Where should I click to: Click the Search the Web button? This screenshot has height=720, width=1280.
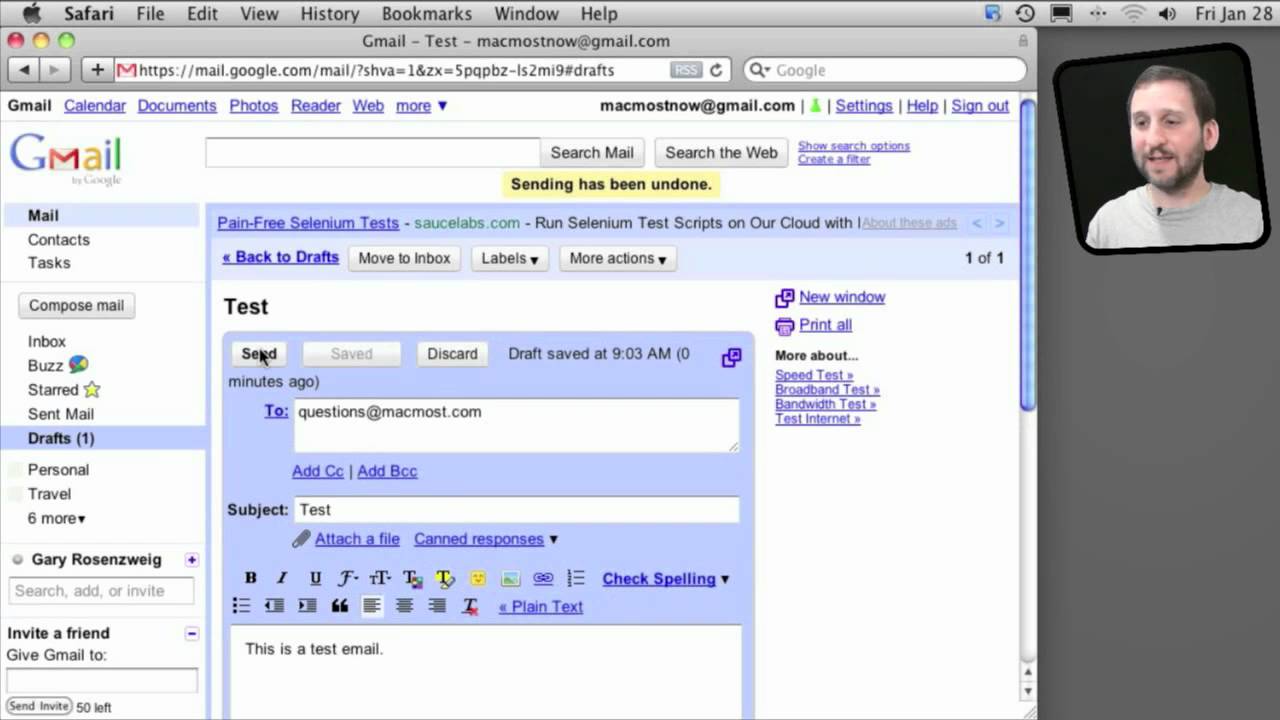(x=721, y=153)
